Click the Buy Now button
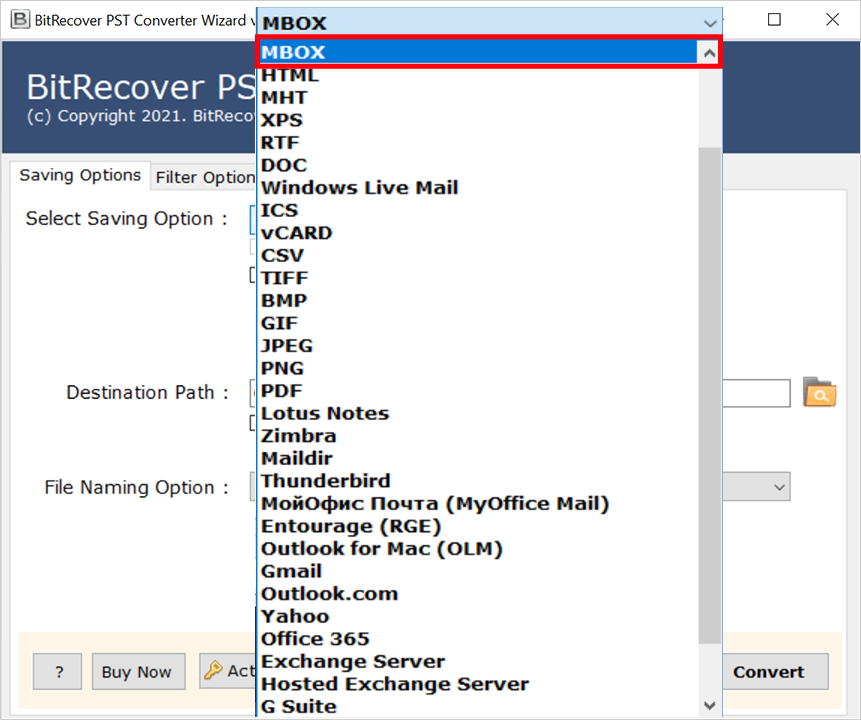Image resolution: width=861 pixels, height=720 pixels. [x=138, y=671]
